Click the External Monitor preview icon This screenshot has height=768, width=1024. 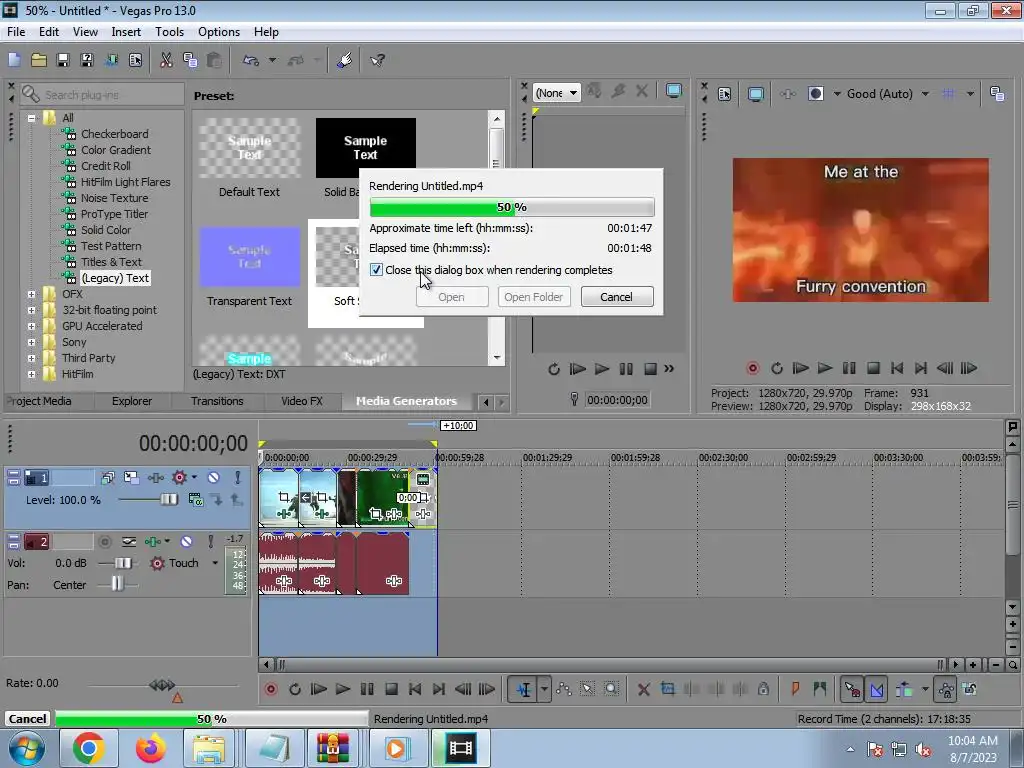756,94
